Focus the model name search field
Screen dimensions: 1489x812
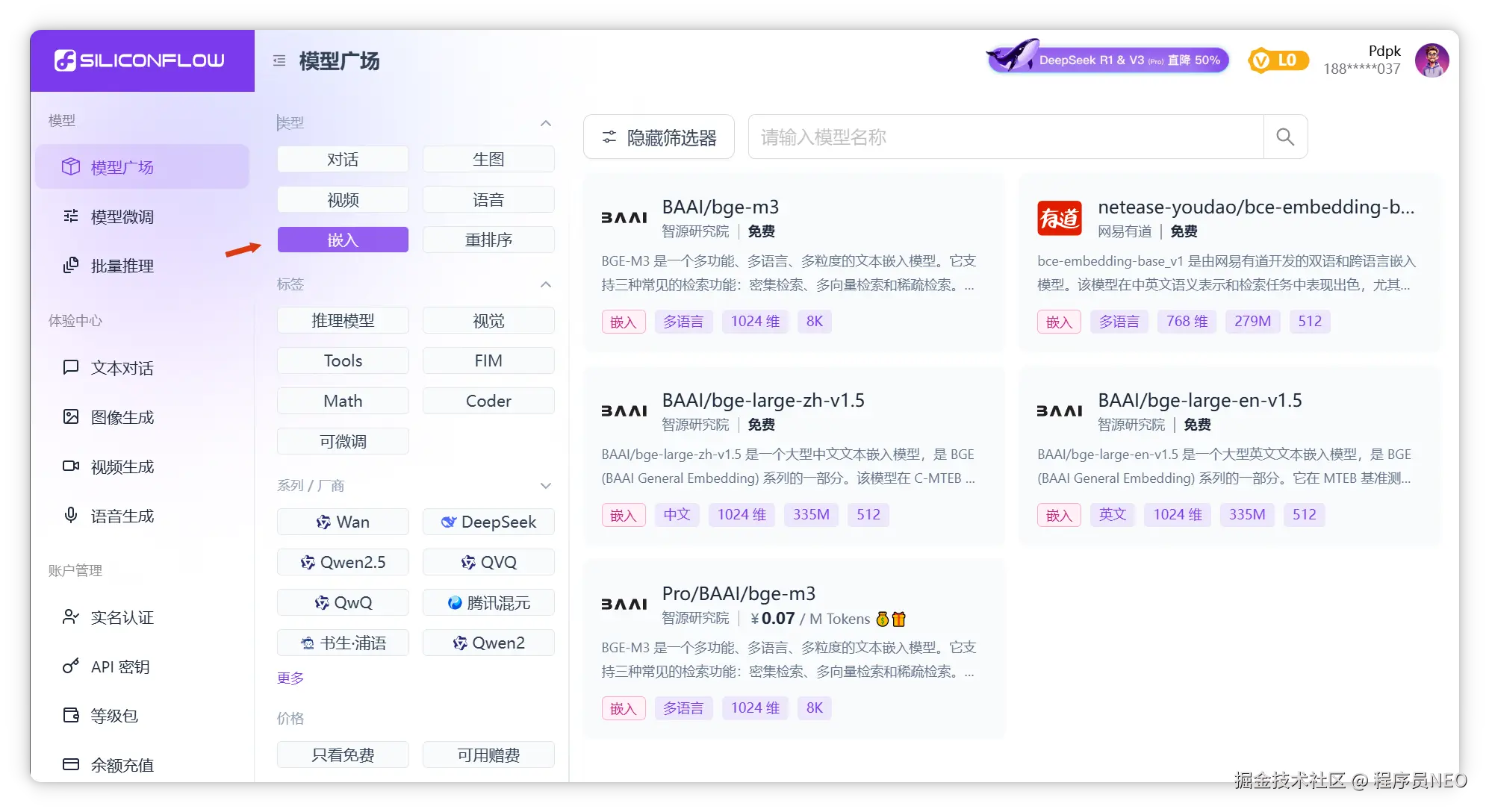coord(1004,137)
